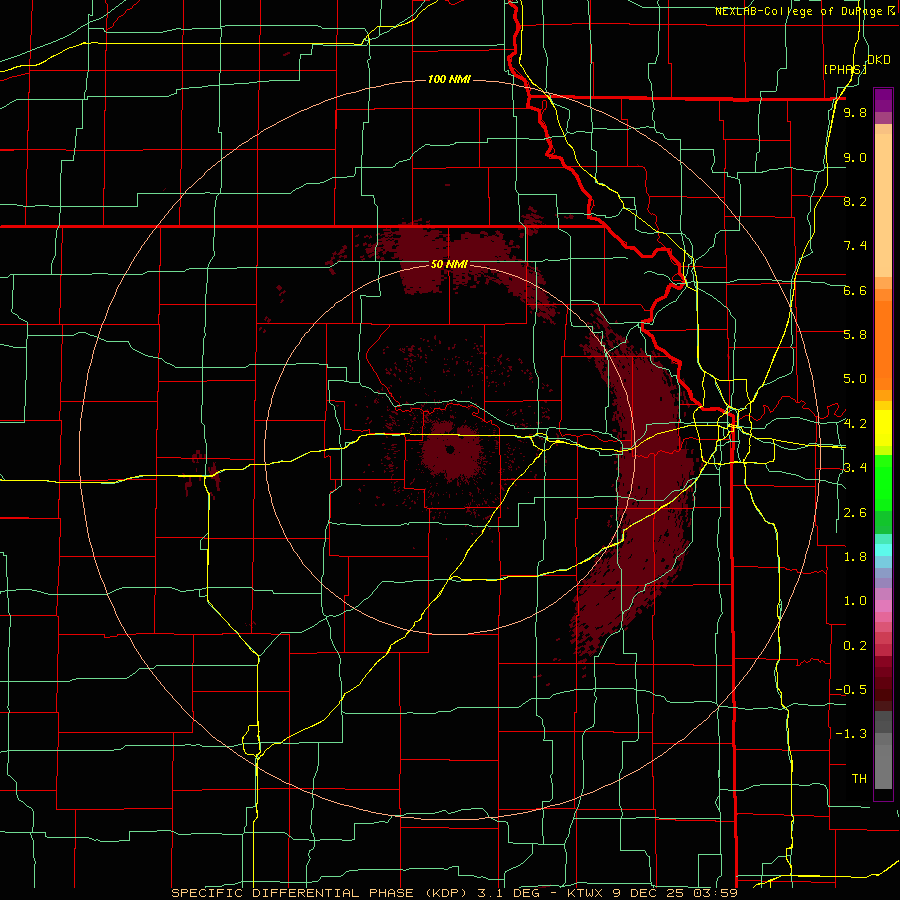The image size is (900, 900).
Task: Select the 3.4 scale value
Action: pos(855,468)
